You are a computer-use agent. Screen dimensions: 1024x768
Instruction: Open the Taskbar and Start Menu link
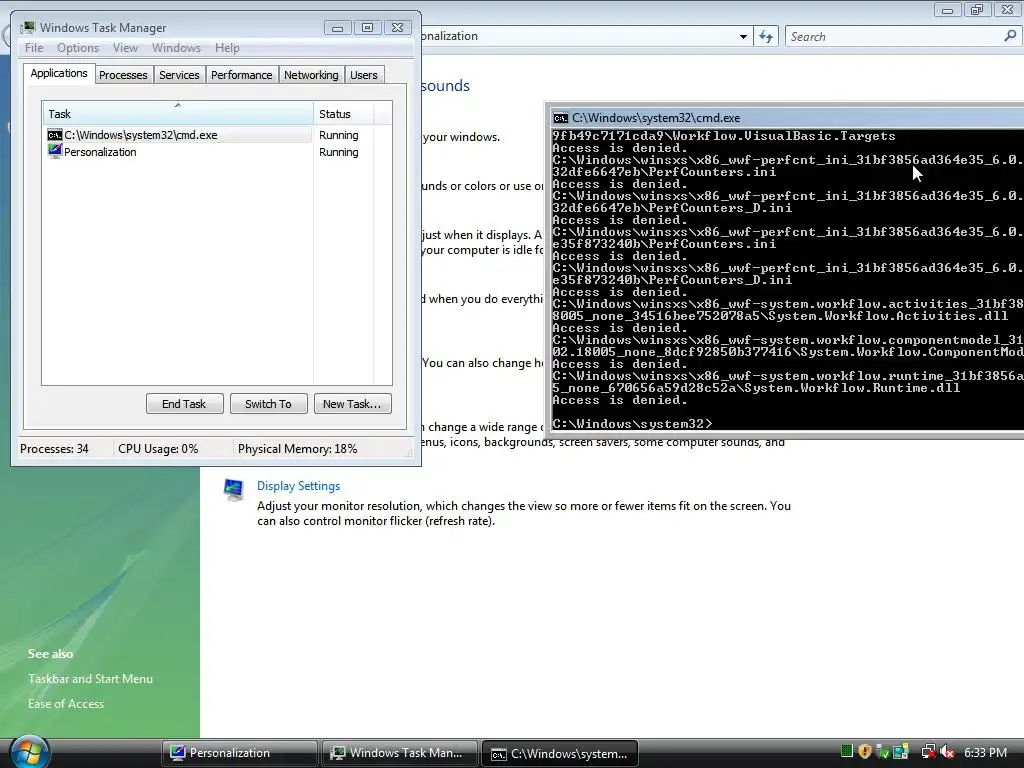tap(90, 679)
